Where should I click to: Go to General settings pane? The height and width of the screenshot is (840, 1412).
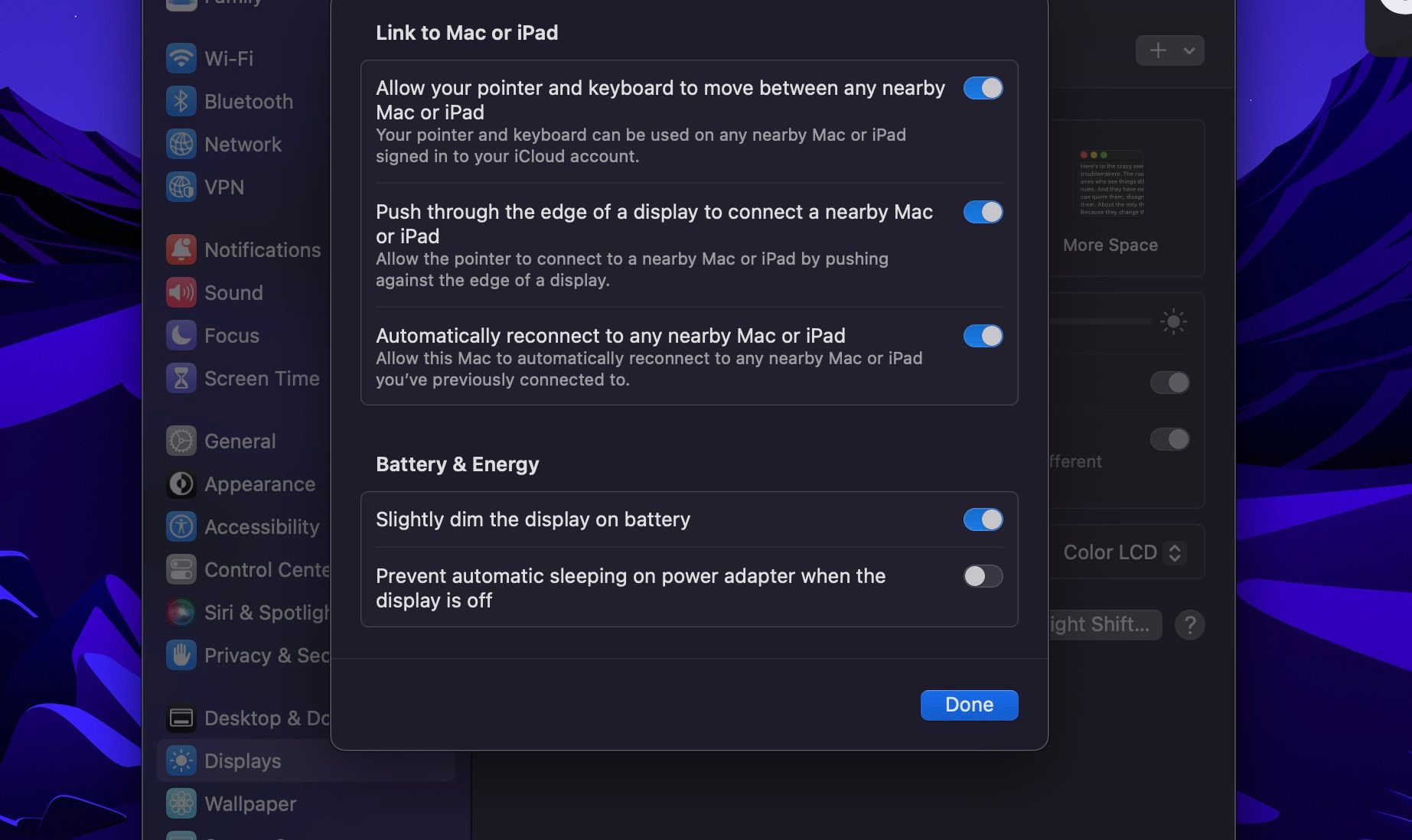click(240, 441)
